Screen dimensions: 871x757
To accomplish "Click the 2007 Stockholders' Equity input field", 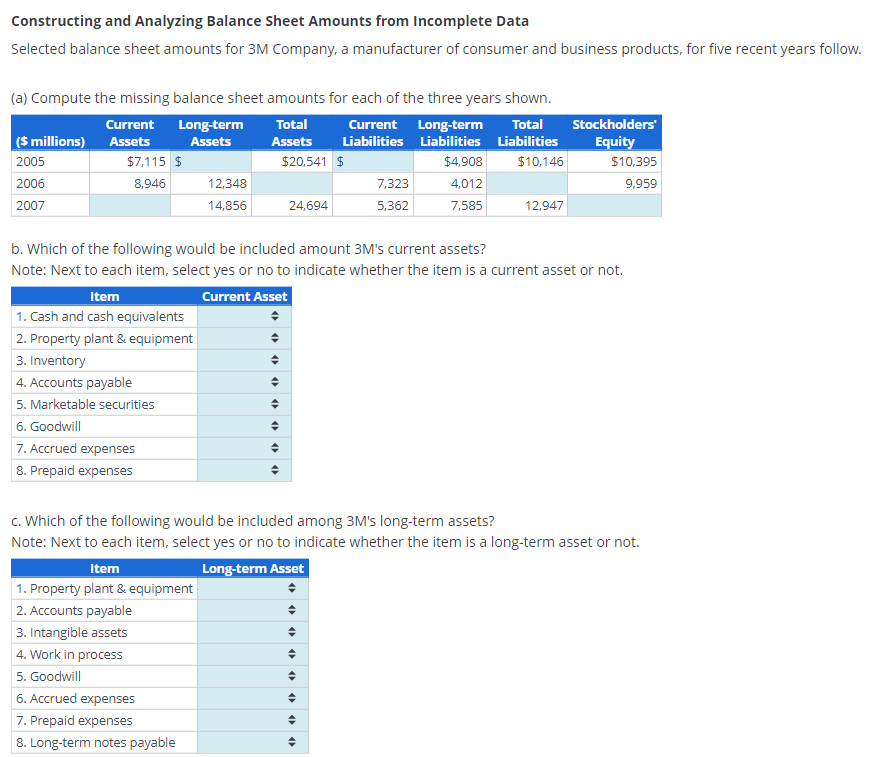I will [614, 205].
